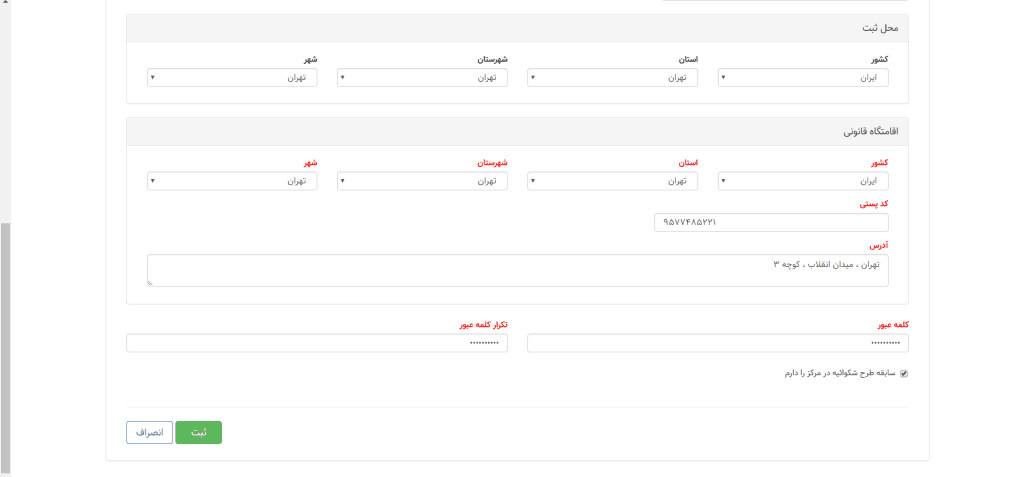1024x477 pixels.
Task: Expand استان dropdown under اقامتگاه قانونی
Action: pos(612,181)
